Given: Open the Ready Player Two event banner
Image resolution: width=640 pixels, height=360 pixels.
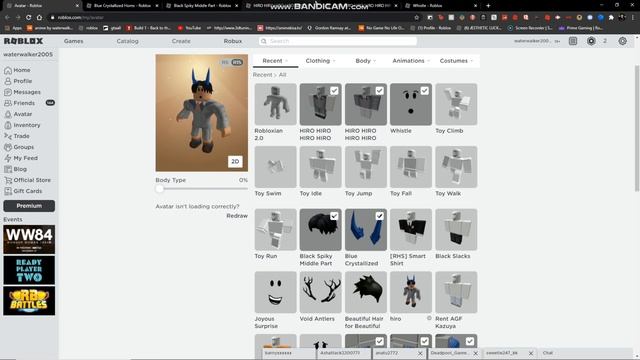Looking at the screenshot, I should coord(29,270).
